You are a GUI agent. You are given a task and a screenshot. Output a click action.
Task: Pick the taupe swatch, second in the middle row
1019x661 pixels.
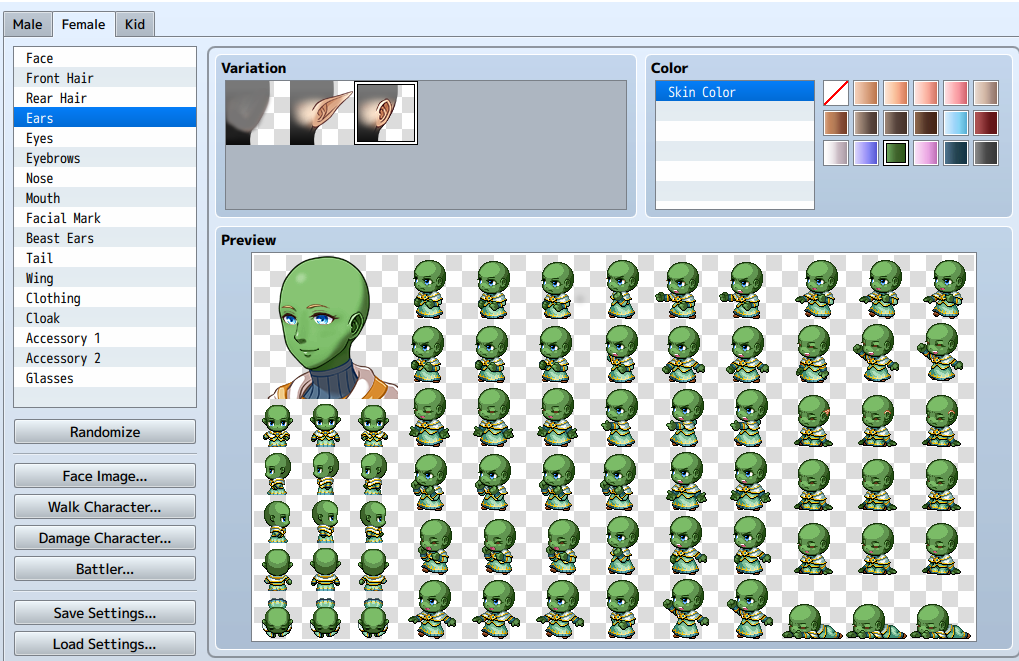point(866,123)
